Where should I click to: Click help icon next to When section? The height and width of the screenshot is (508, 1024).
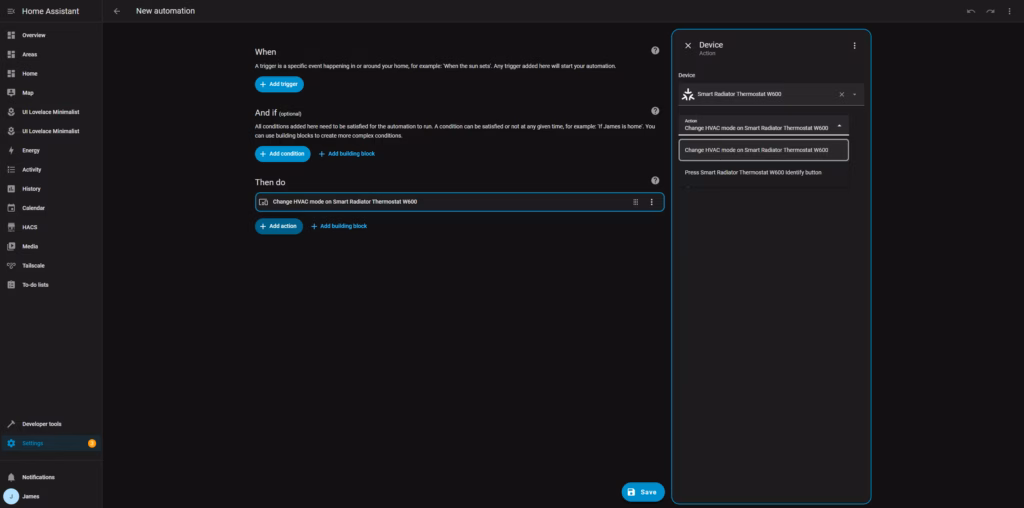click(655, 50)
